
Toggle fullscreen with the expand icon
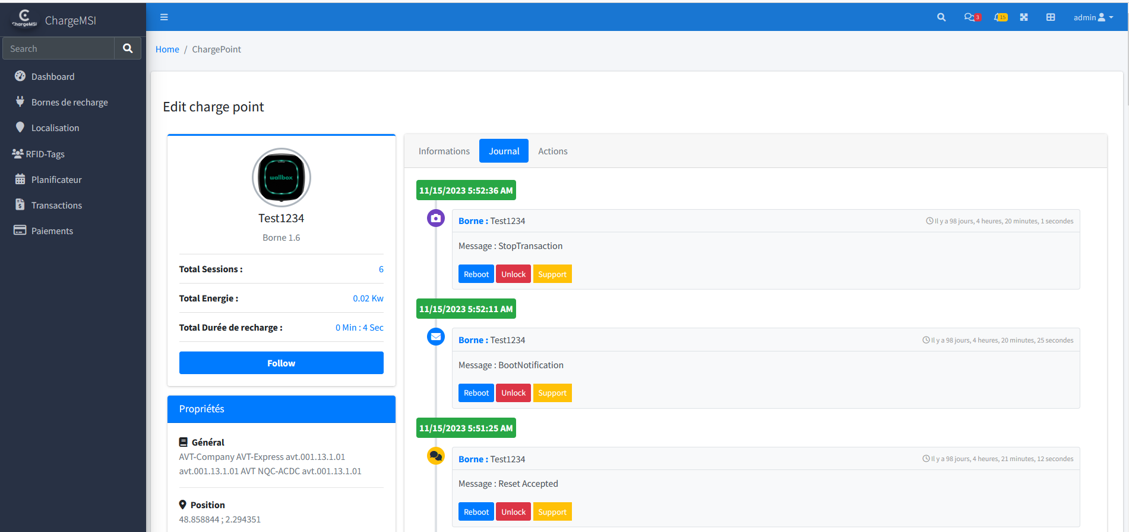(1024, 17)
